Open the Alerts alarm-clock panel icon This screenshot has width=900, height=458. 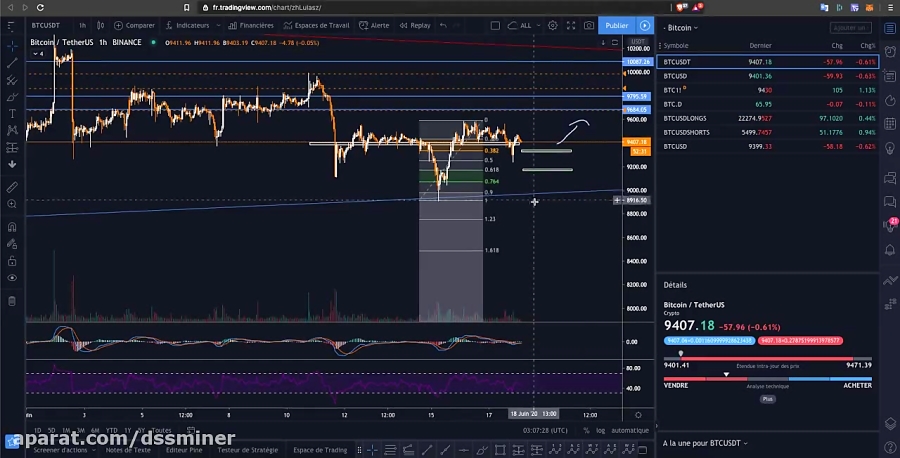890,52
